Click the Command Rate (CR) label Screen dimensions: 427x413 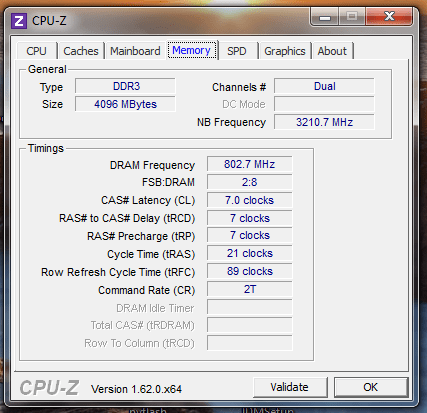[x=147, y=290]
